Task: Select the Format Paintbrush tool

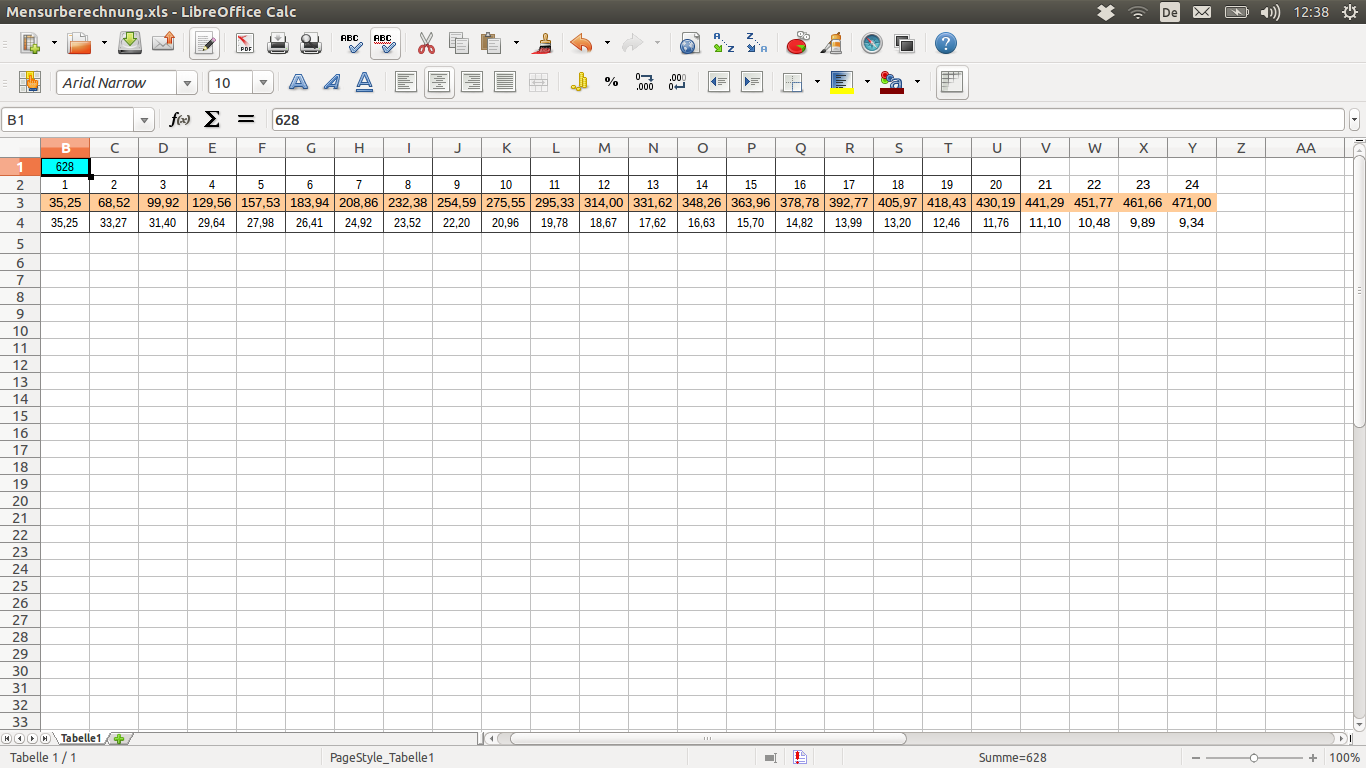Action: 543,43
